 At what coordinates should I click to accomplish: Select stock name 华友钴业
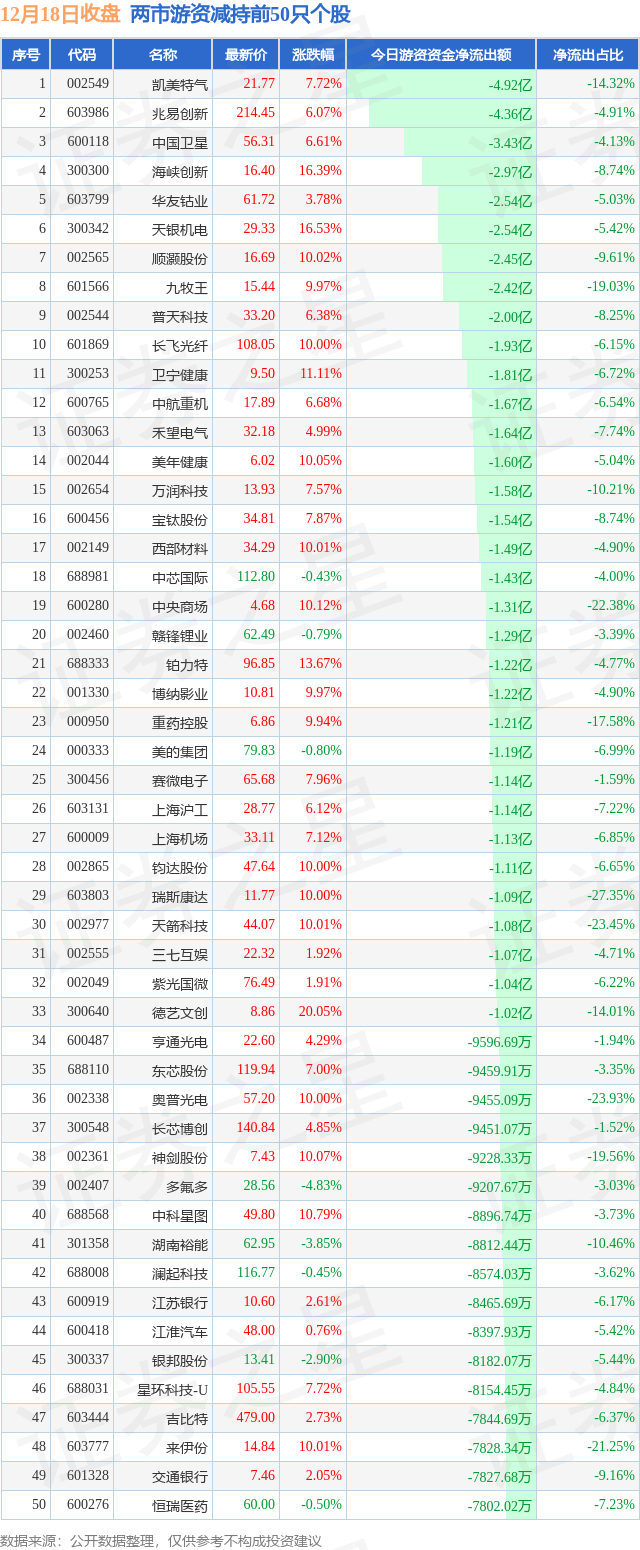pyautogui.click(x=180, y=200)
